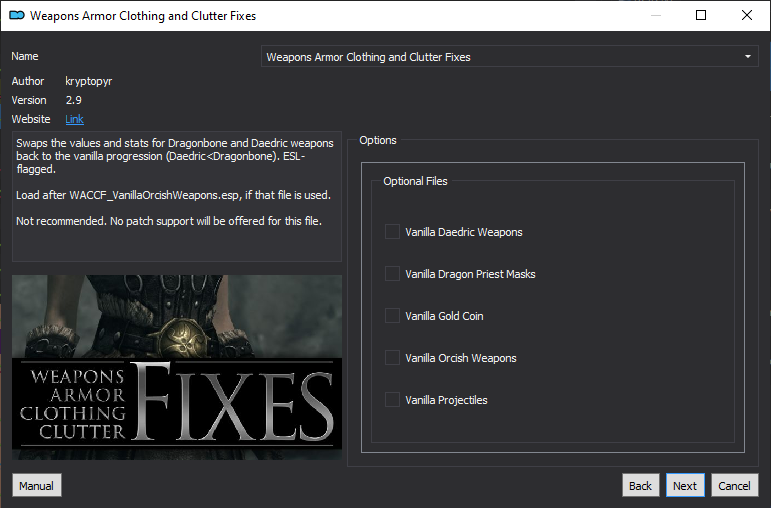Open the Website Link

coord(74,119)
